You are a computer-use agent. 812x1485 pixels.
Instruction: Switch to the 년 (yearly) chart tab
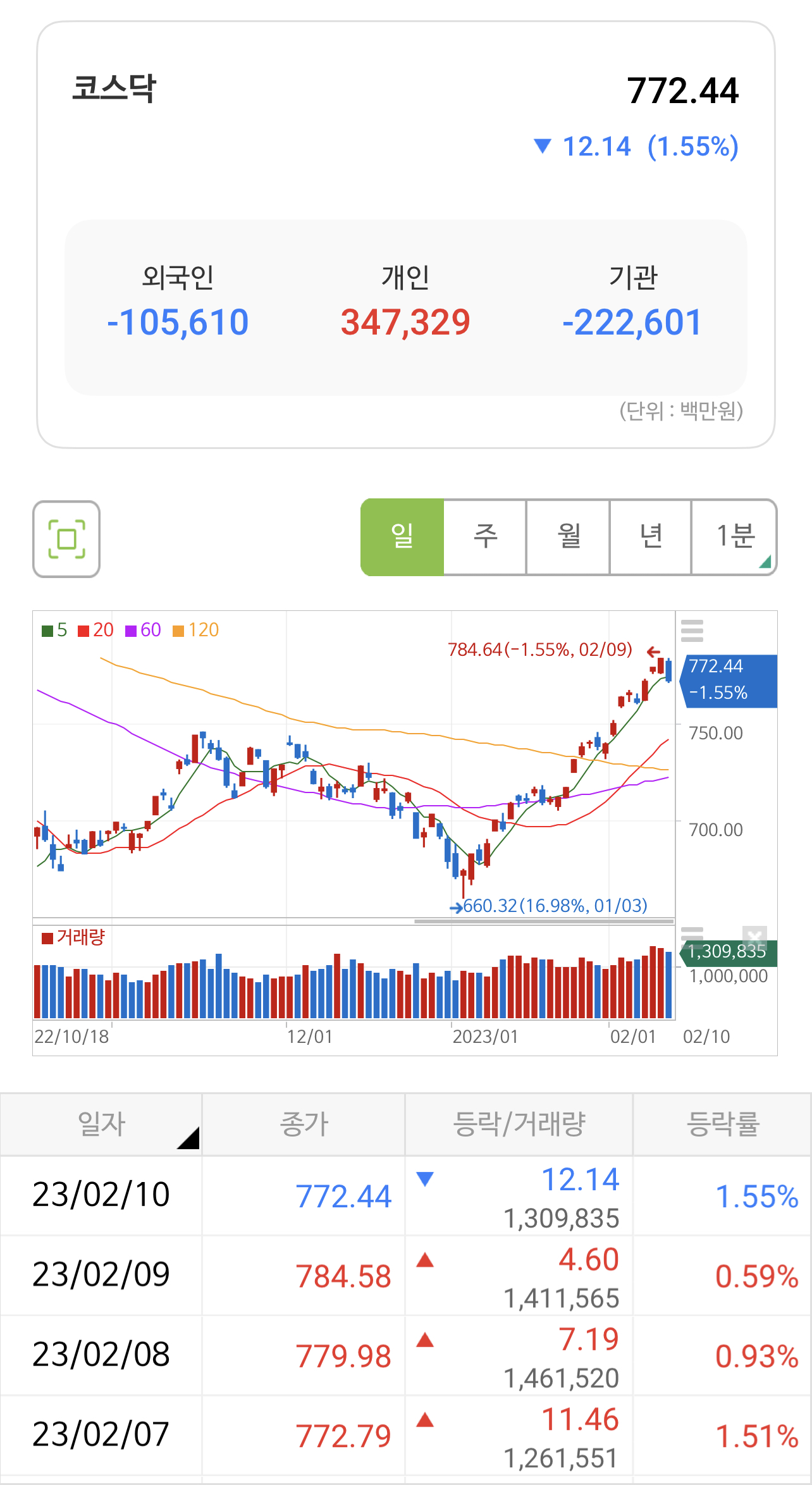coord(651,537)
